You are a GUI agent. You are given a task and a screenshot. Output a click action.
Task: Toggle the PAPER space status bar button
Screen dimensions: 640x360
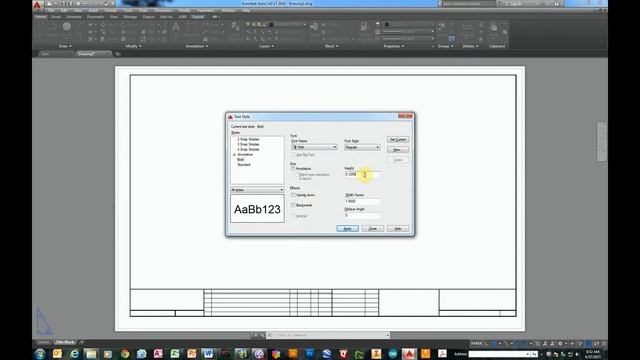476,344
